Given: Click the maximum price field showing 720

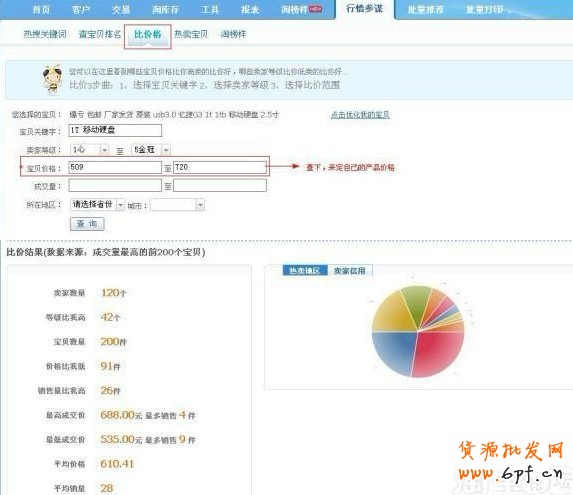Looking at the screenshot, I should coord(220,167).
